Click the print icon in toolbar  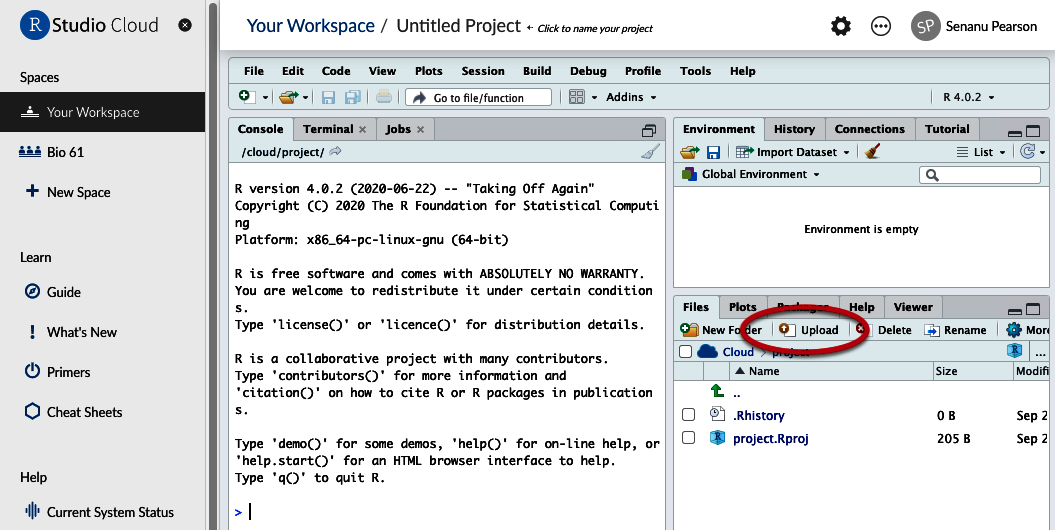click(x=384, y=97)
